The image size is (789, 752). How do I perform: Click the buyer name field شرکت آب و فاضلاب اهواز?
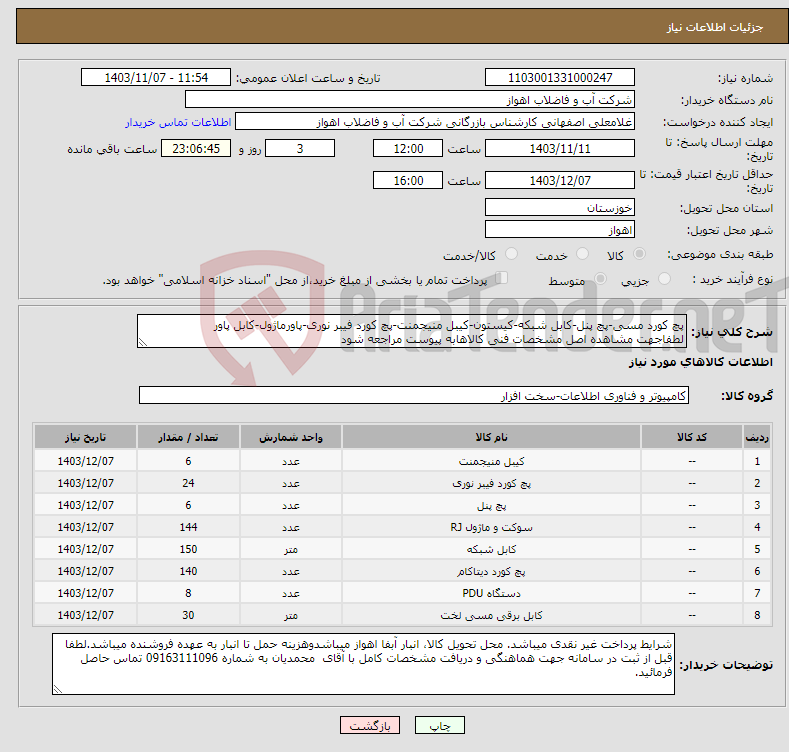click(410, 100)
